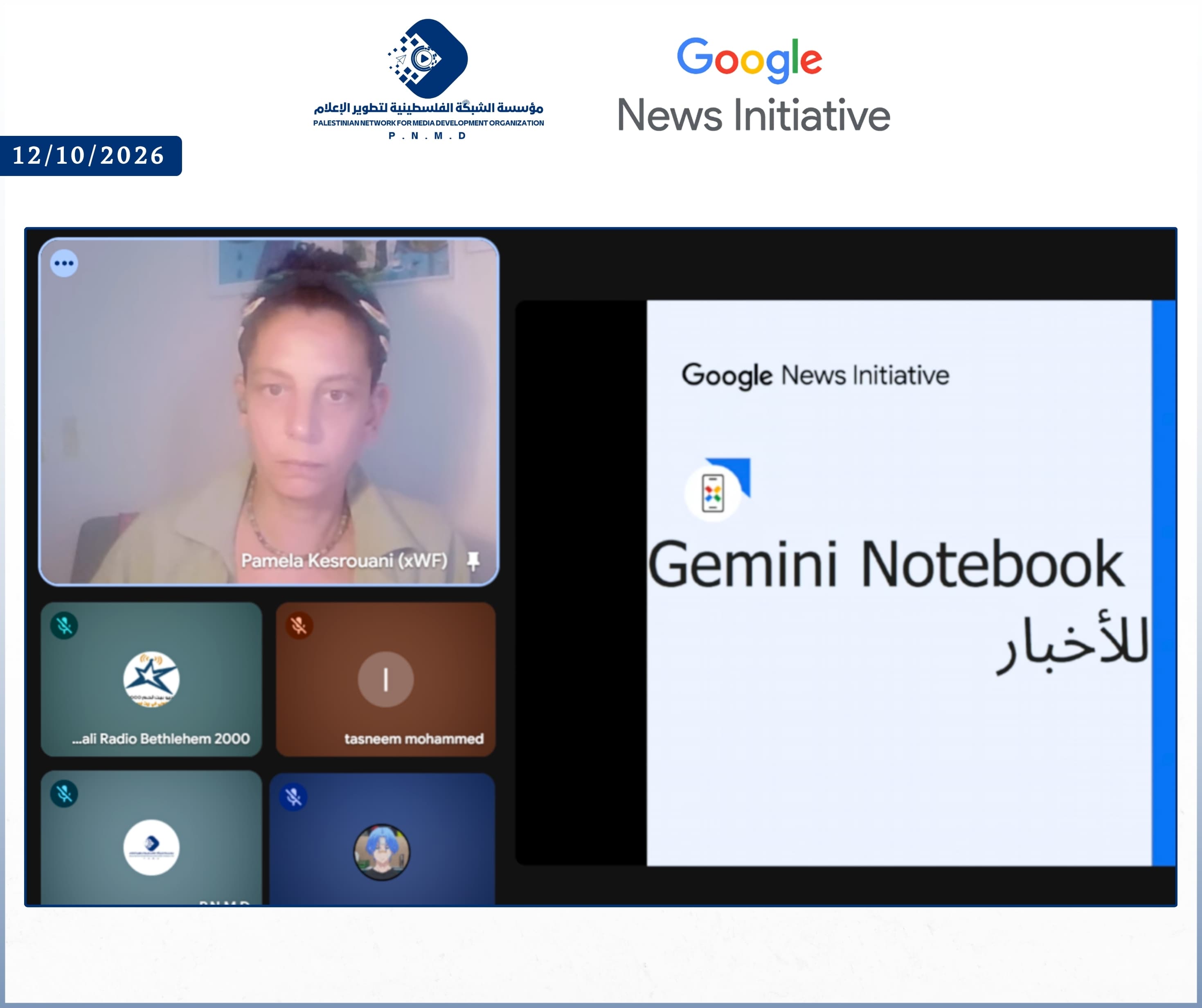This screenshot has width=1202, height=1008.
Task: Click the '...ali Radio Bethlehem 2000' name label
Action: 161,739
